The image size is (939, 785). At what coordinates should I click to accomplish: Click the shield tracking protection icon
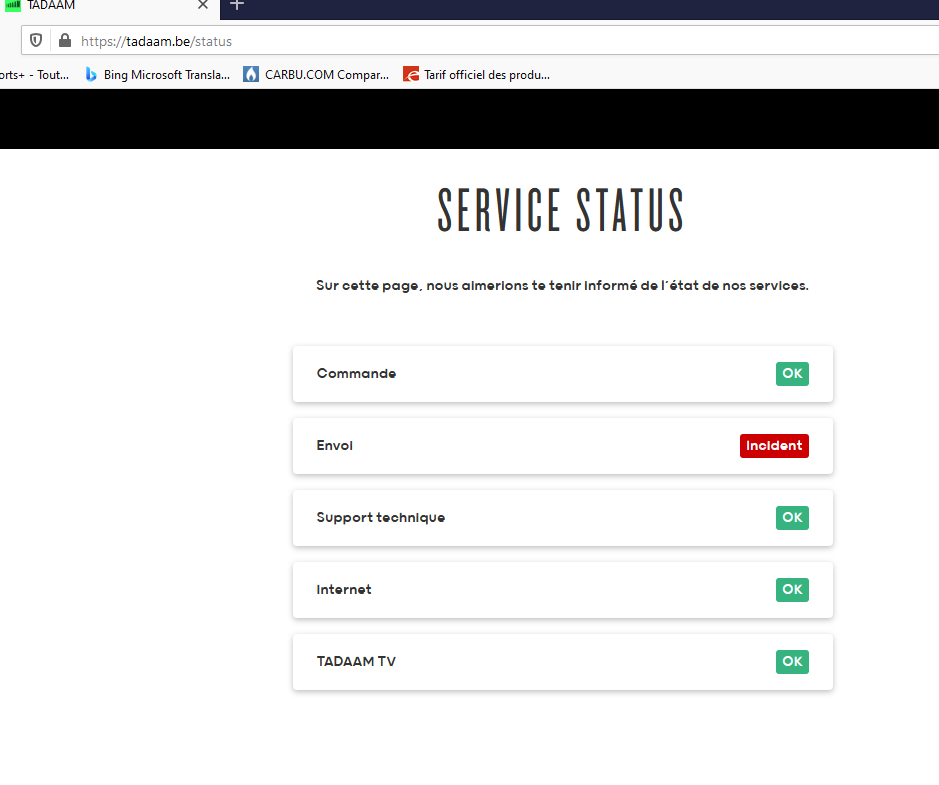pos(36,41)
